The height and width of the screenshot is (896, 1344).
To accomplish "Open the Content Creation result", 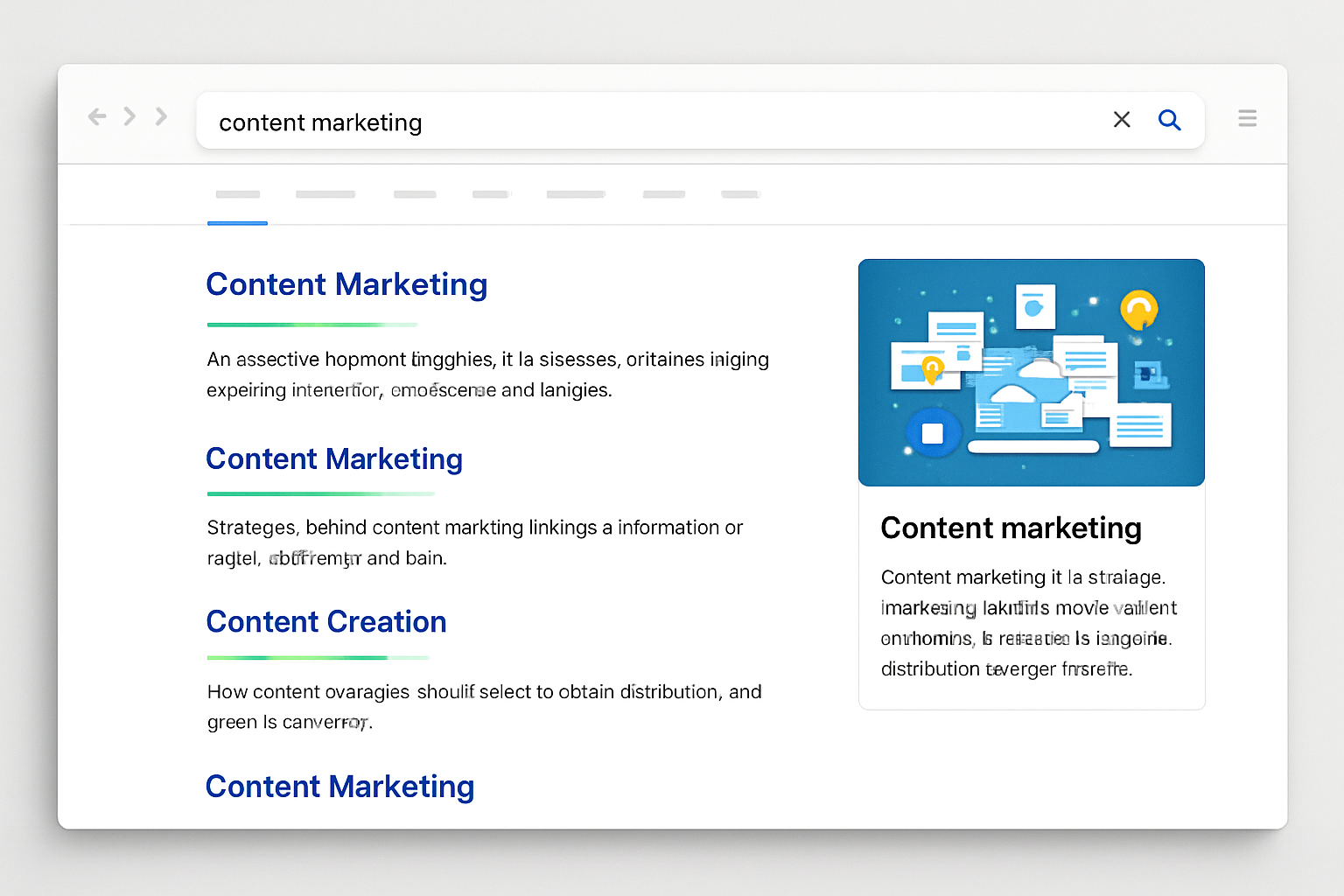I will pos(325,622).
